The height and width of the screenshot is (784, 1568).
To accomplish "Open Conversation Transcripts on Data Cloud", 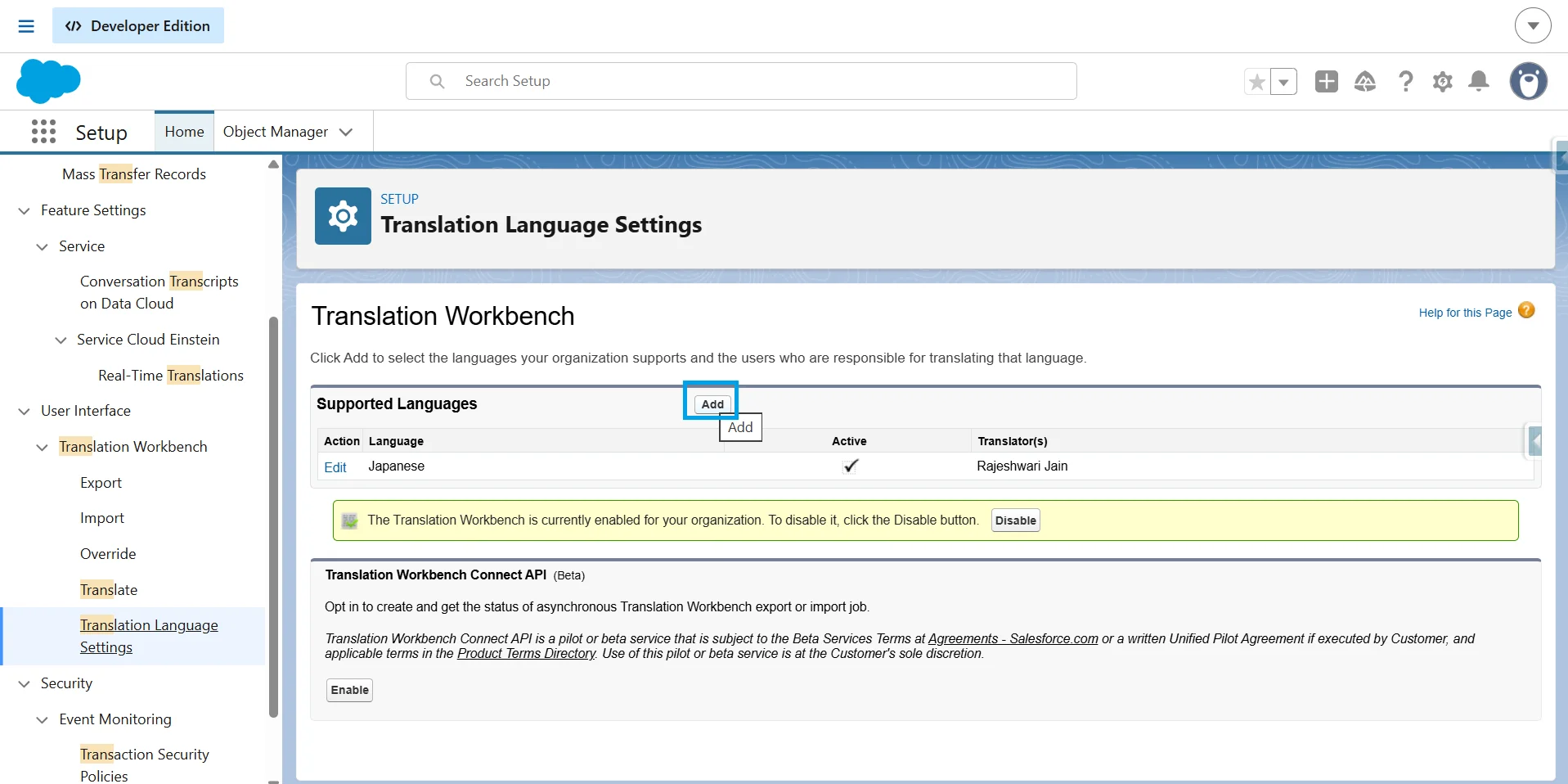I will click(x=159, y=292).
